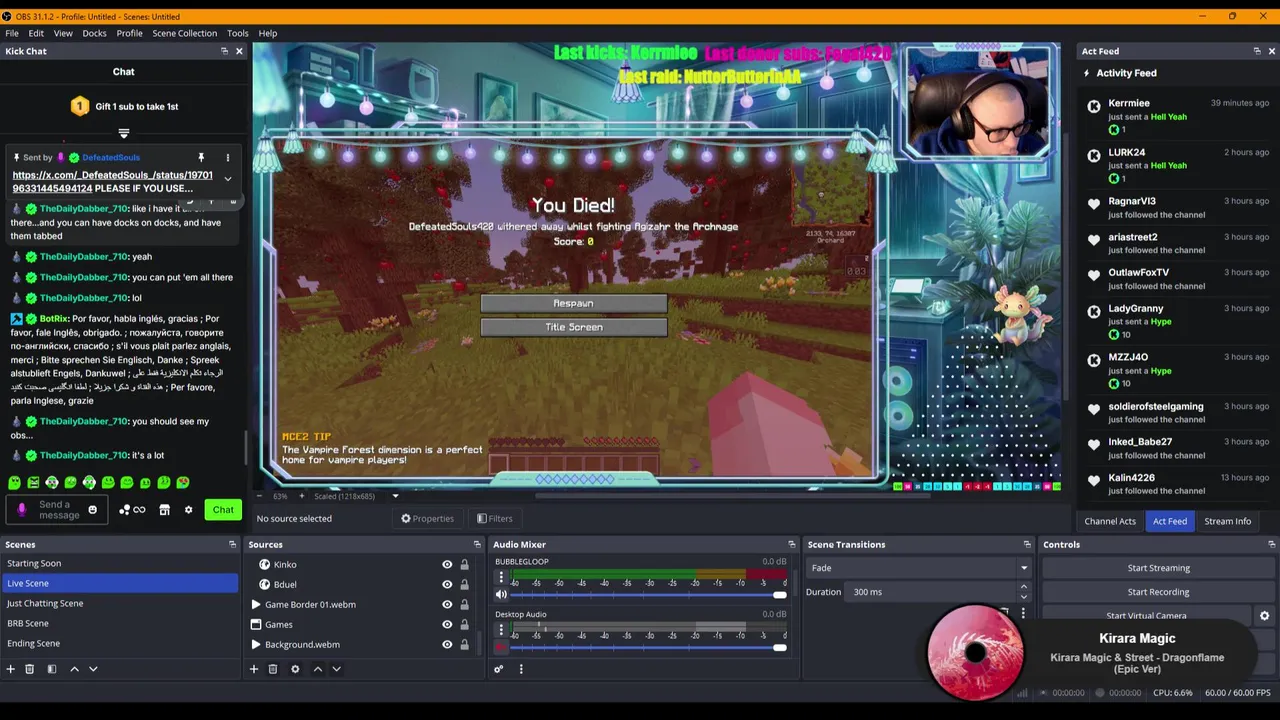Add a new source with the plus icon
The image size is (1280, 720).
point(254,669)
